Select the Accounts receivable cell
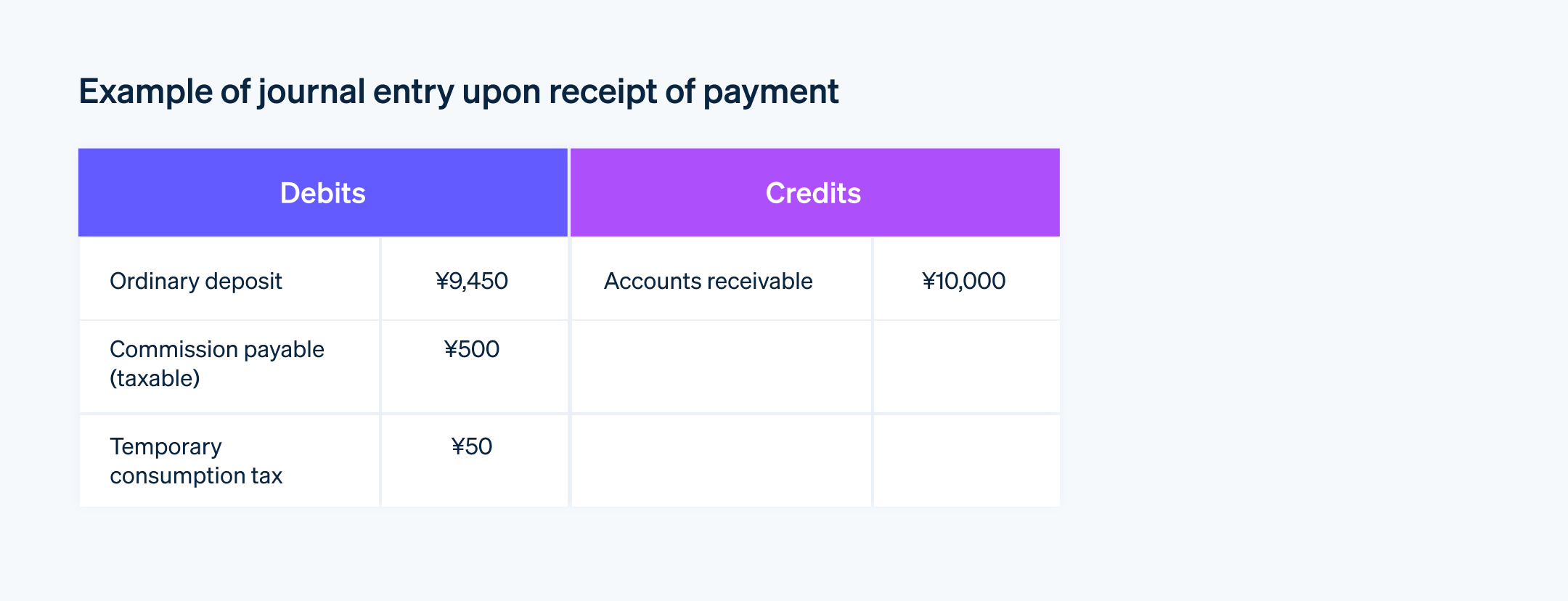The image size is (1568, 601). click(708, 281)
